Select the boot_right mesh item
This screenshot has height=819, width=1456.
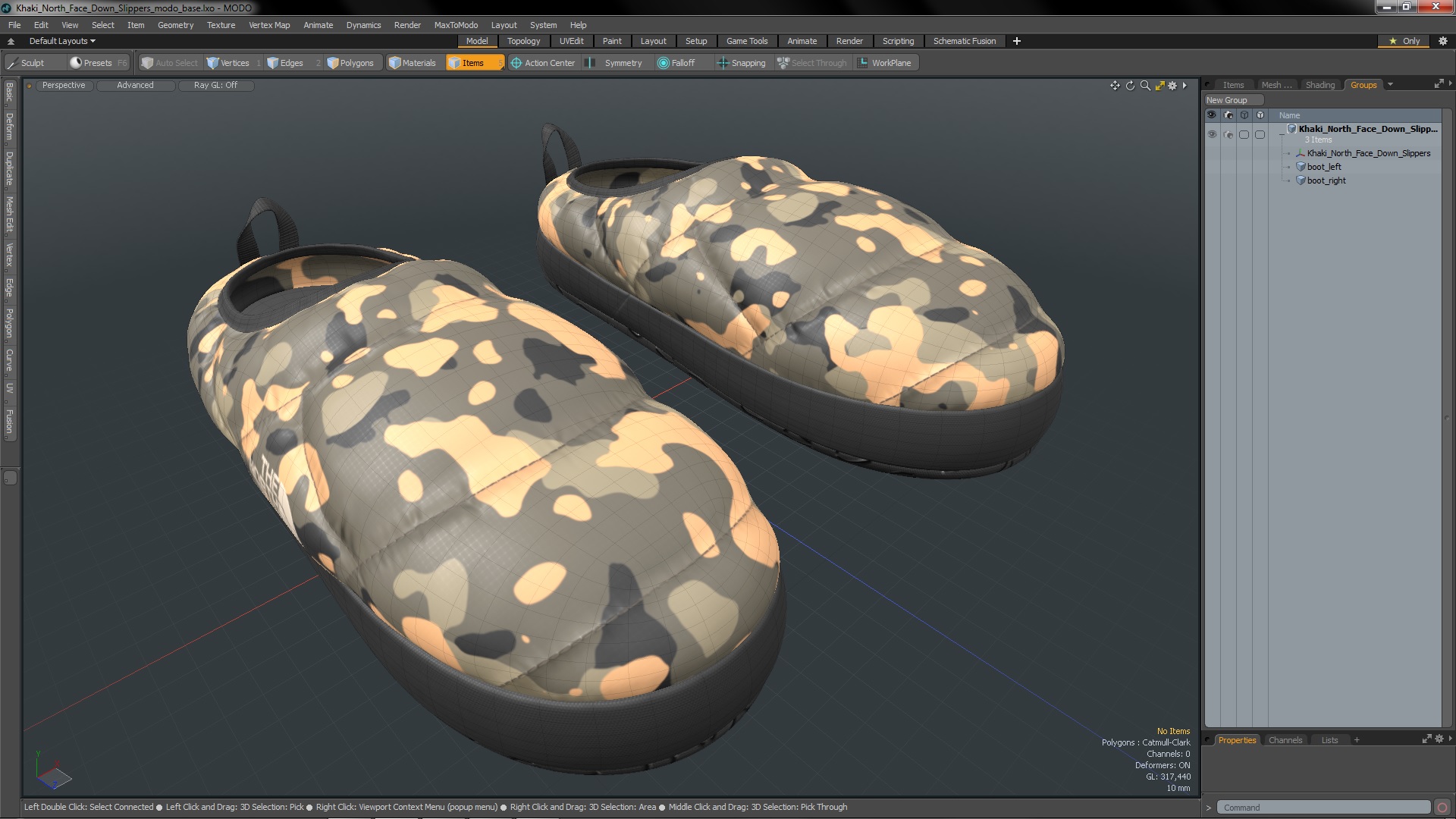click(x=1326, y=180)
